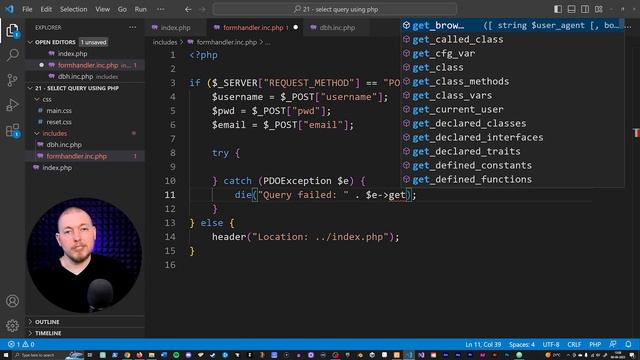Open the Accounts menu icon
The height and width of the screenshot is (360, 640).
[x=12, y=301]
